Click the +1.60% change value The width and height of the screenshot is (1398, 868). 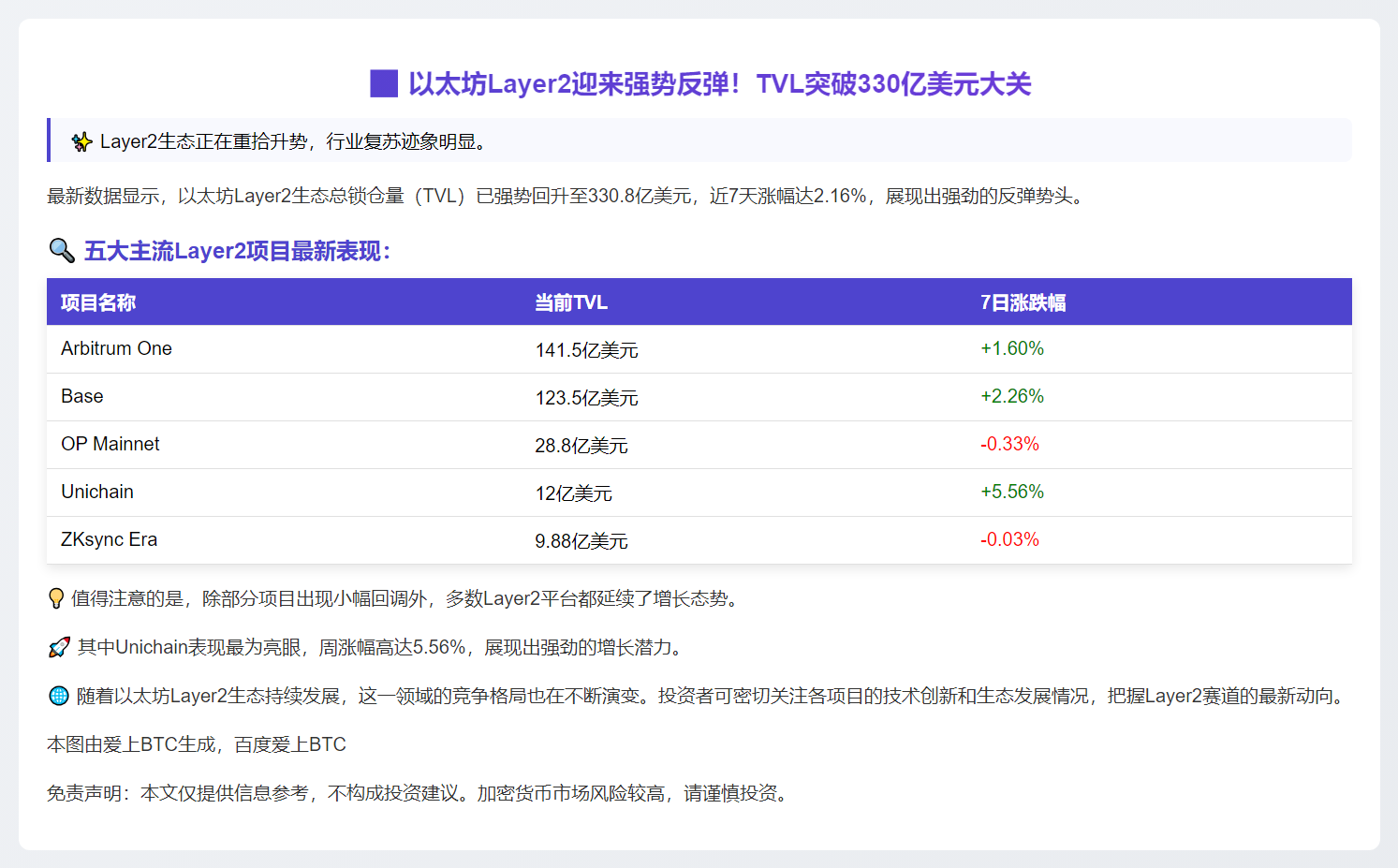point(1012,348)
